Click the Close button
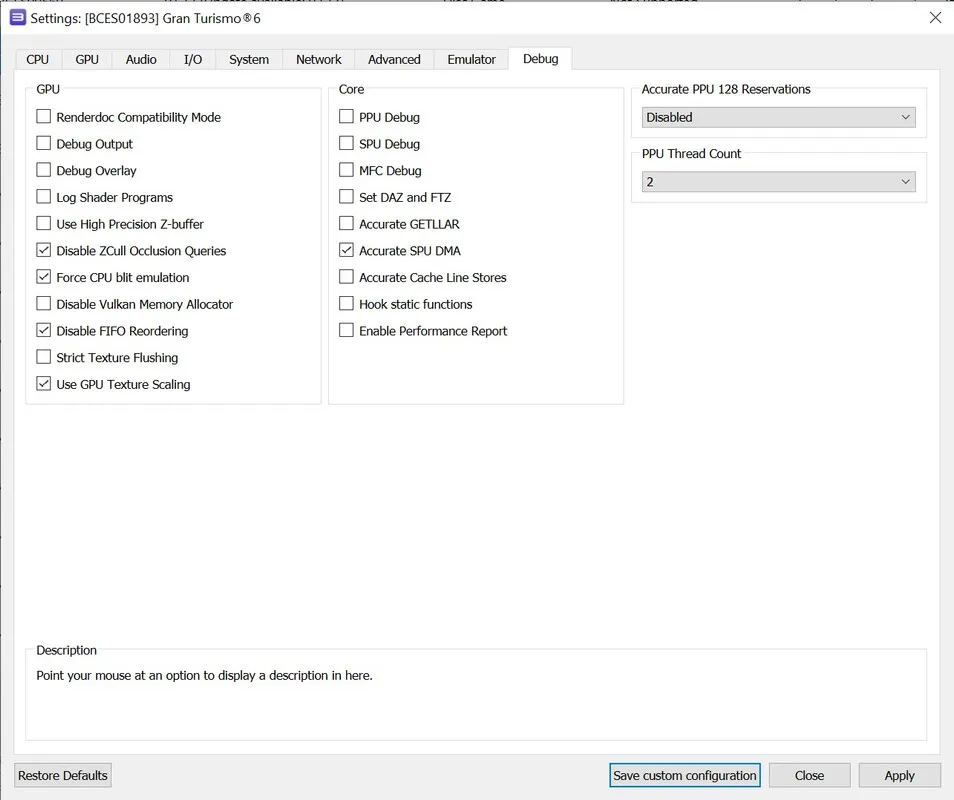 pos(809,776)
